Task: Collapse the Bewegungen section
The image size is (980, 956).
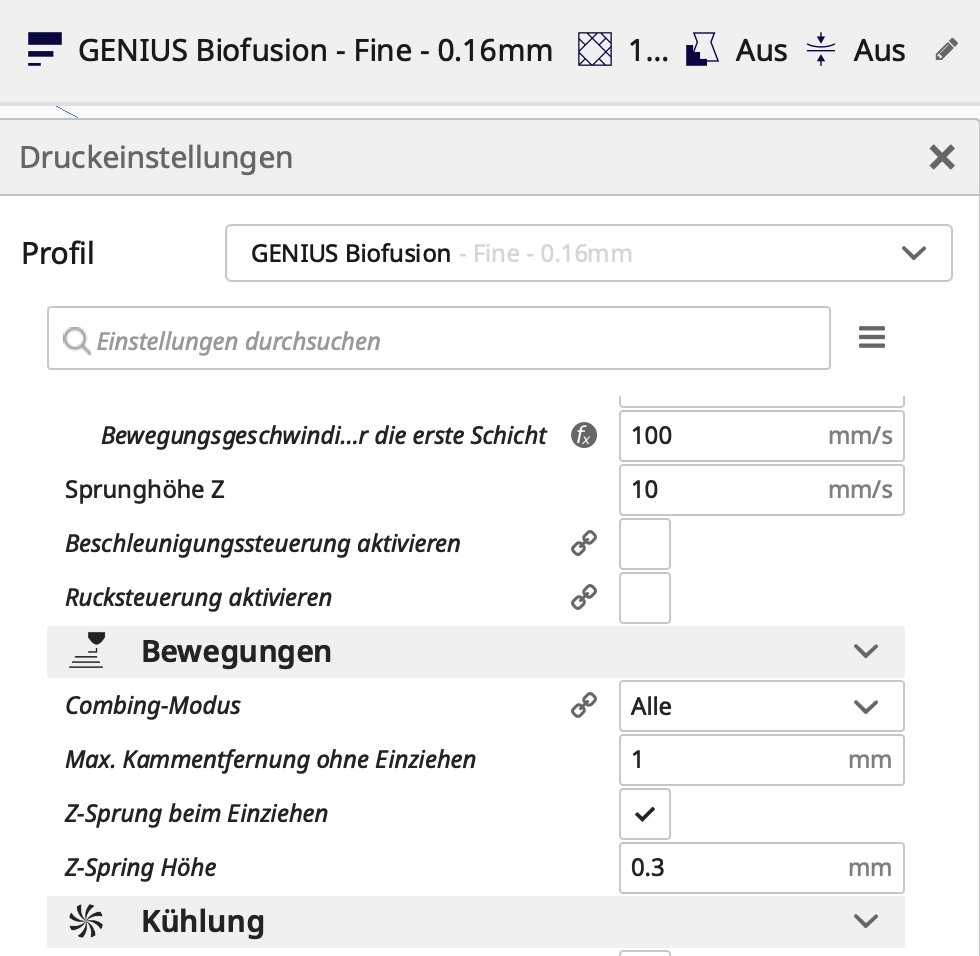Action: pos(865,652)
